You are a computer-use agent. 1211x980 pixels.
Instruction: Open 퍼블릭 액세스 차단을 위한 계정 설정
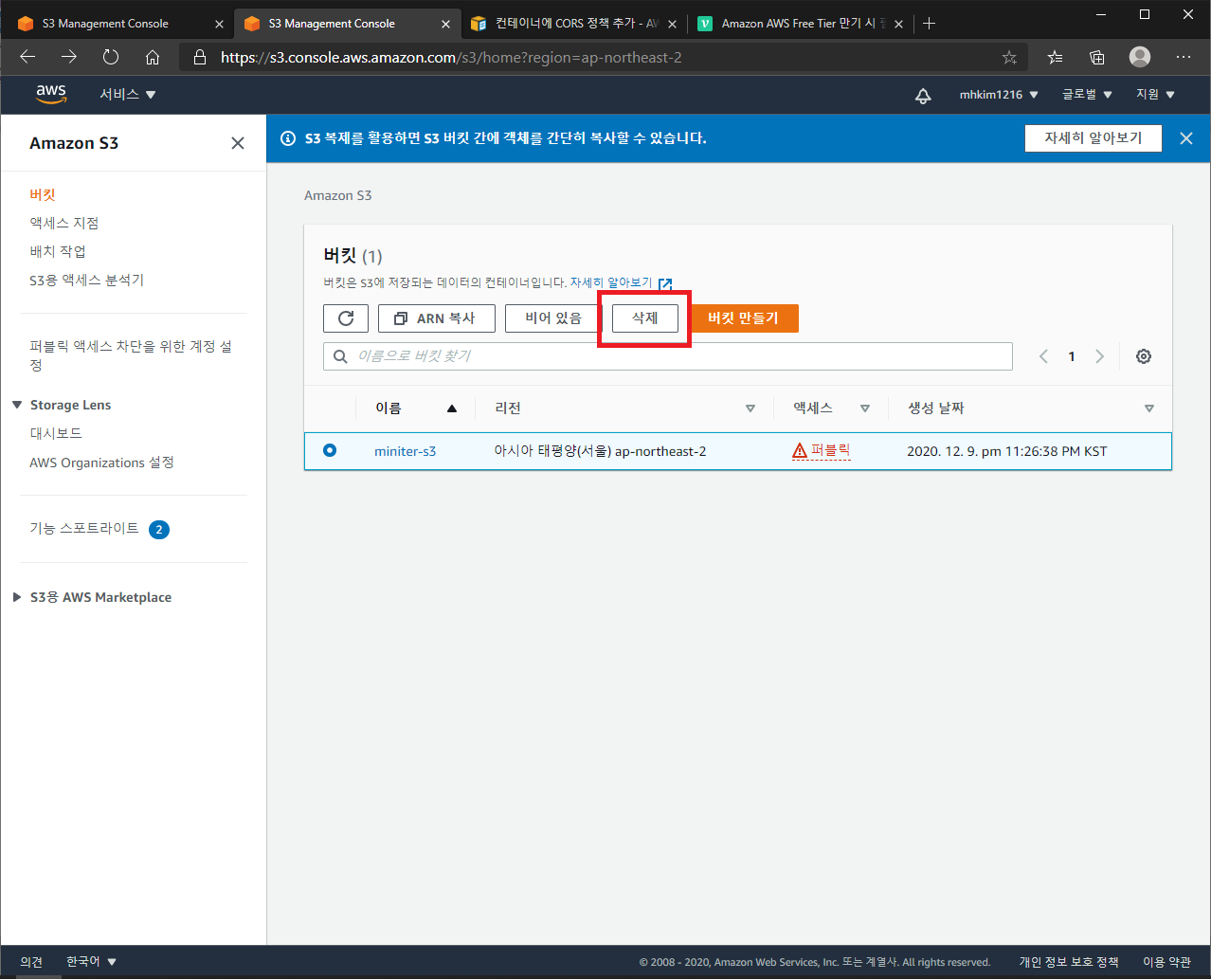click(131, 355)
